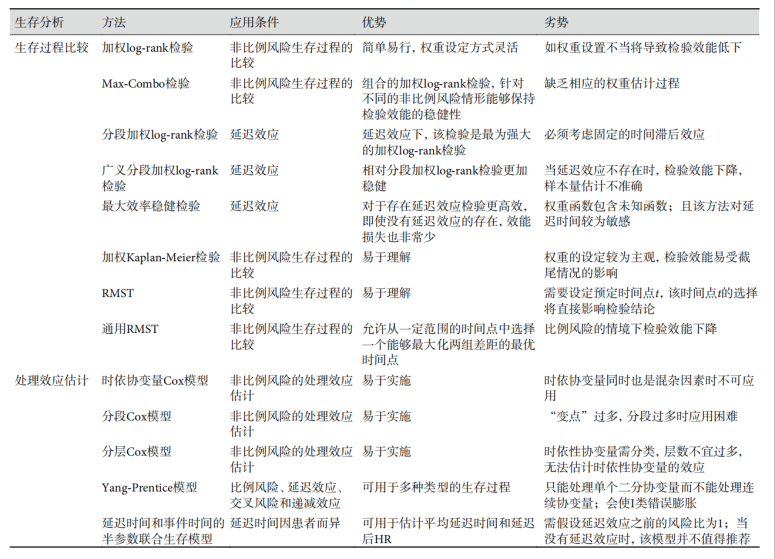Click '允许从一定范围的时间点中选择' text
This screenshot has height=559, width=775.
tap(448, 329)
